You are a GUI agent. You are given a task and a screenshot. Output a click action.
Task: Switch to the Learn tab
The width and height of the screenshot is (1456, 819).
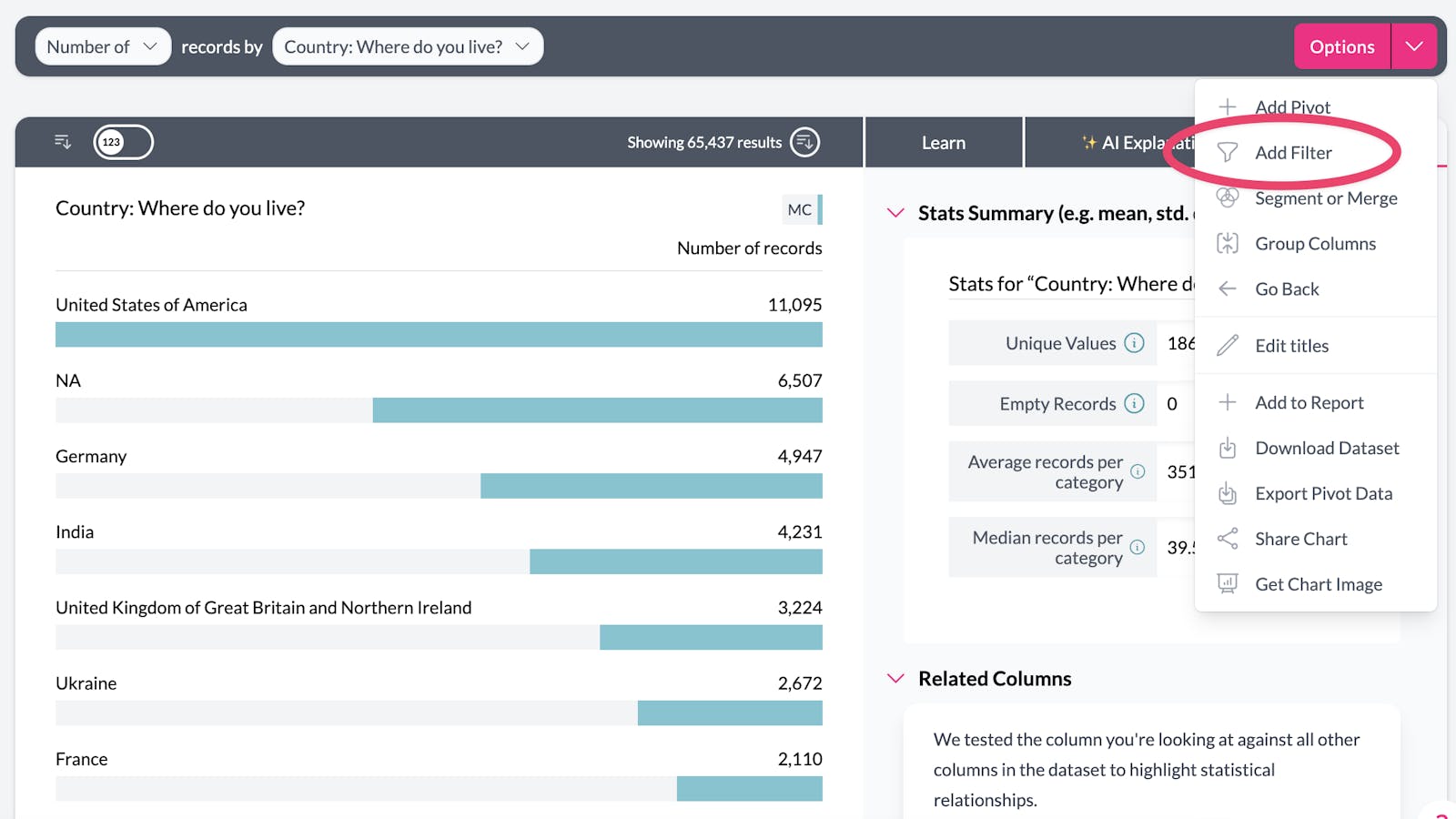click(x=943, y=143)
